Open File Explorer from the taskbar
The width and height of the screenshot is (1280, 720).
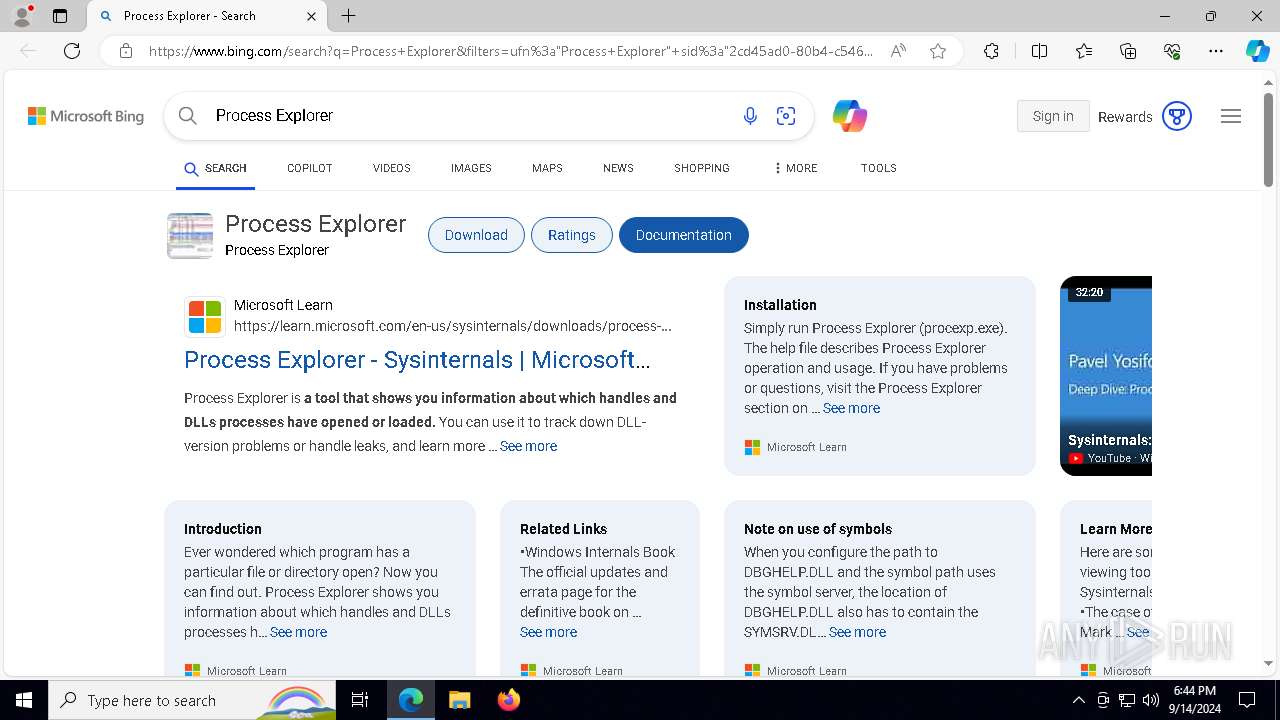(459, 700)
